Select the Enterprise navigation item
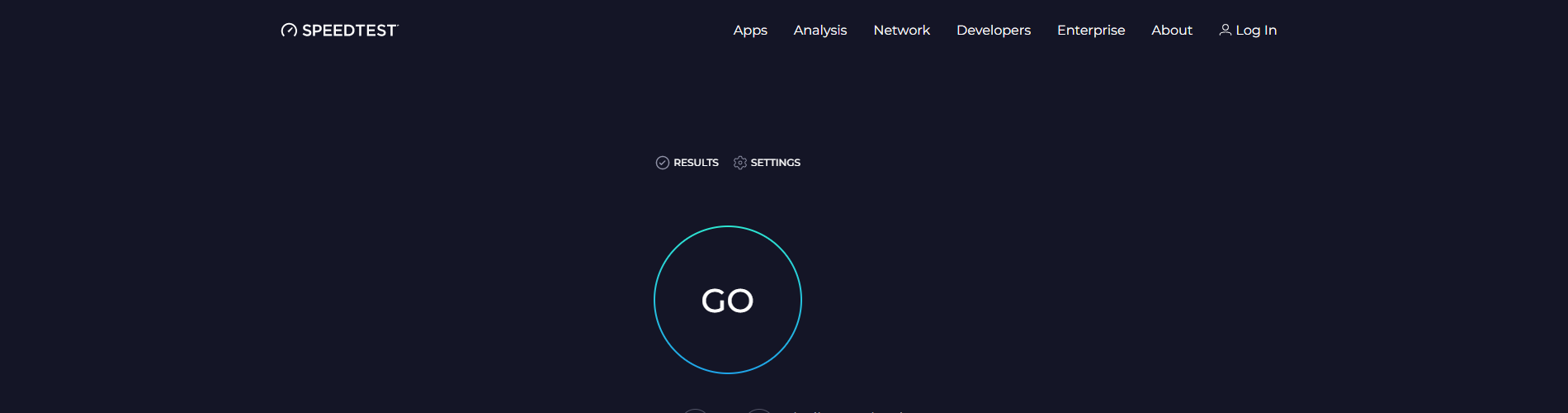This screenshot has height=413, width=1568. click(1091, 31)
